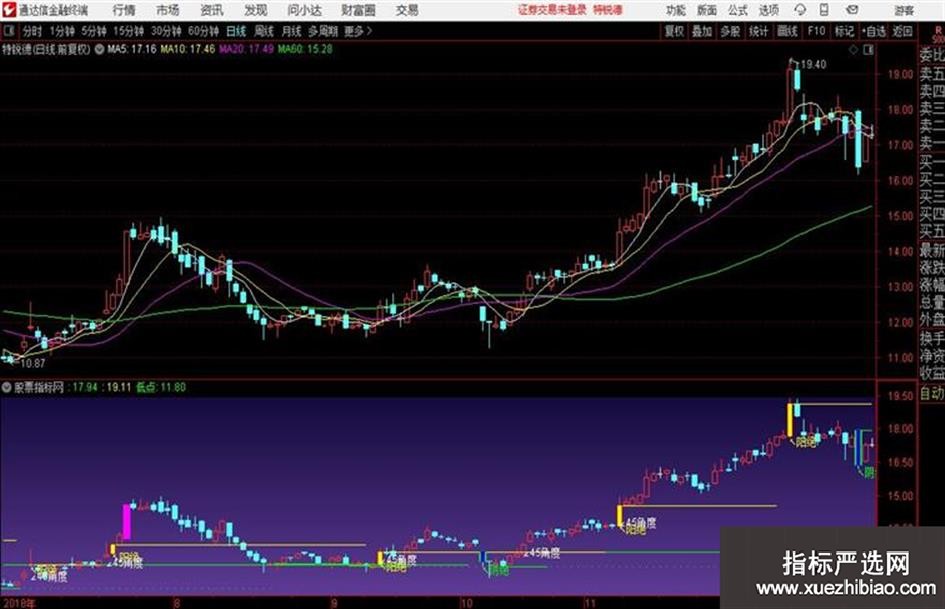
Task: Expand the 股票指标网 sub-indicator dropdown
Action: click(7, 387)
